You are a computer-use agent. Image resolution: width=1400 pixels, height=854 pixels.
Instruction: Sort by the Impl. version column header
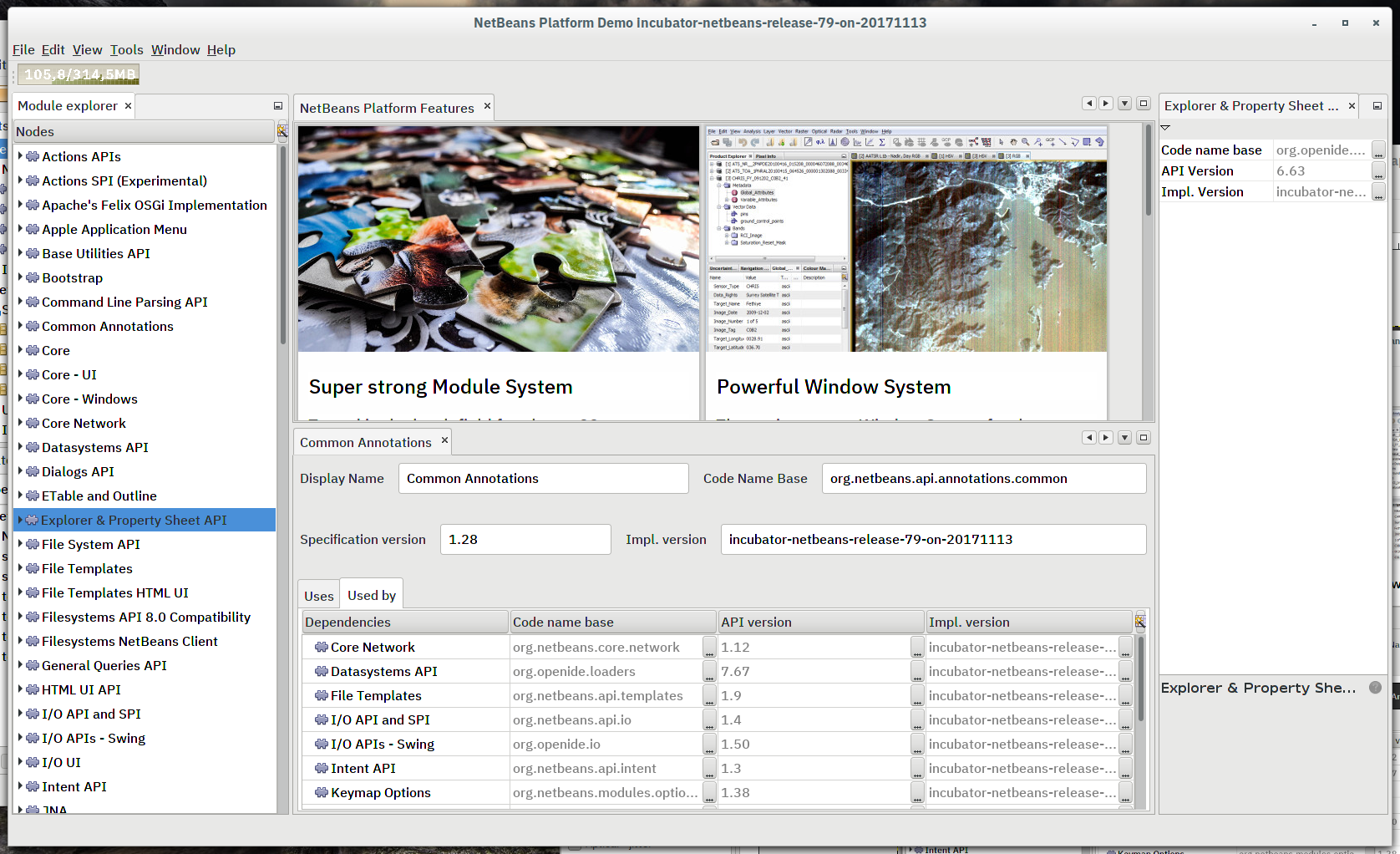pyautogui.click(x=1029, y=622)
